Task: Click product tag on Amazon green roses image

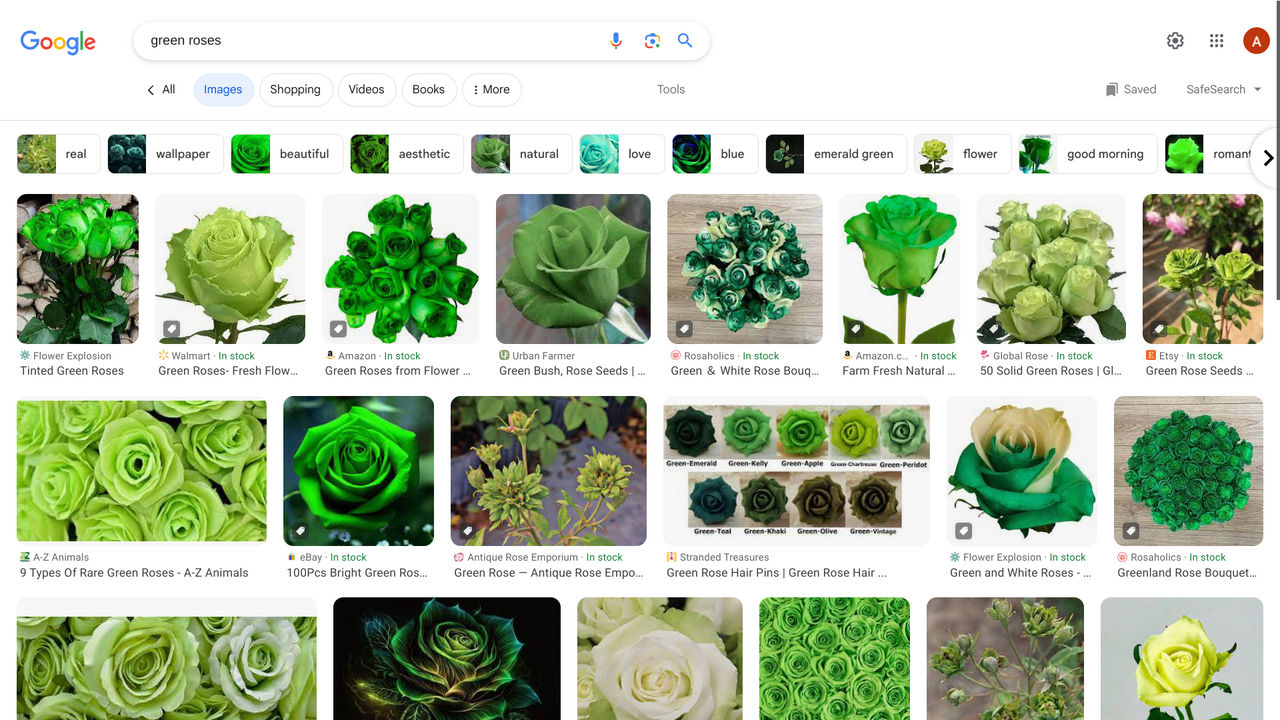Action: click(338, 328)
